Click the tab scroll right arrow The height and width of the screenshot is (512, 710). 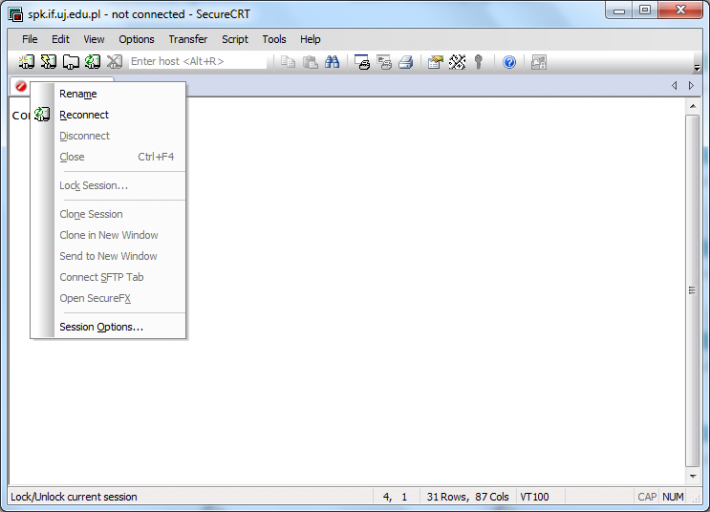coord(691,85)
